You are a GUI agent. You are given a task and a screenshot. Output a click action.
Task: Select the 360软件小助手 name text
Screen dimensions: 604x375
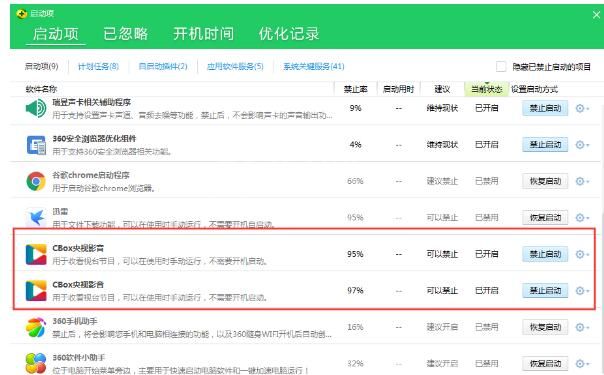click(79, 357)
